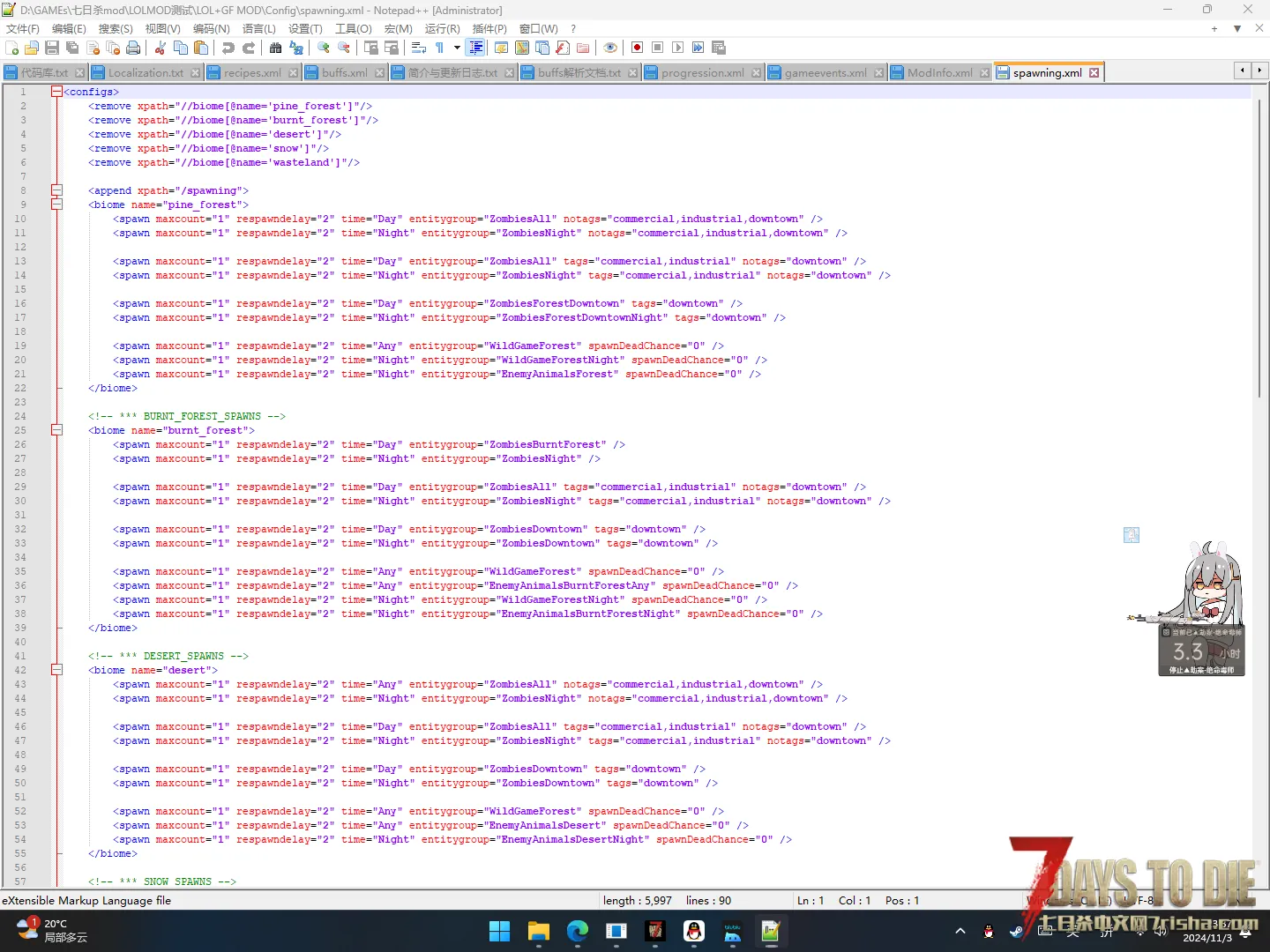This screenshot has width=1270, height=952.
Task: Toggle Show All Characters pilcrow icon
Action: pyautogui.click(x=439, y=48)
